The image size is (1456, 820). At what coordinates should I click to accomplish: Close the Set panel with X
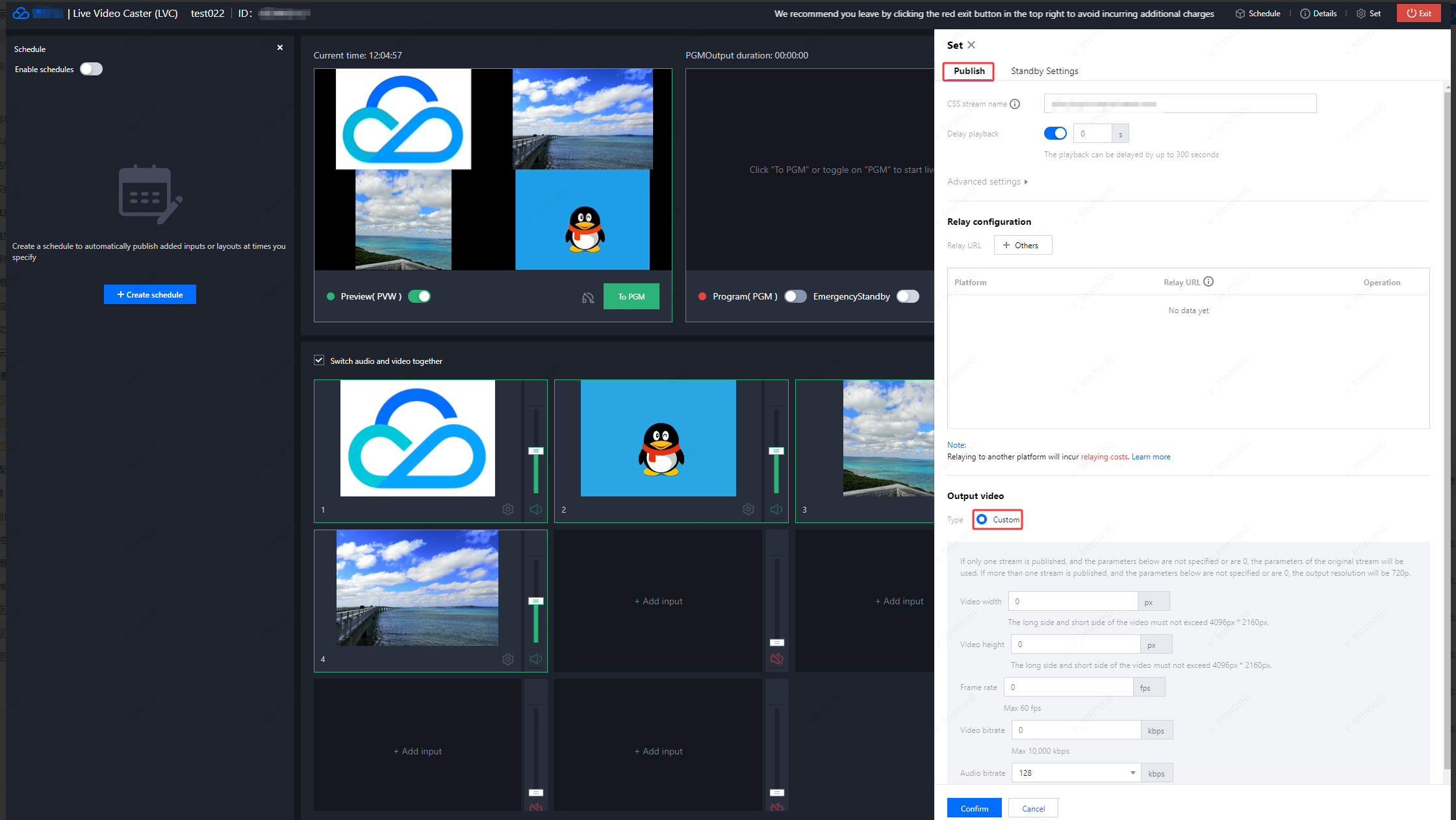click(971, 45)
